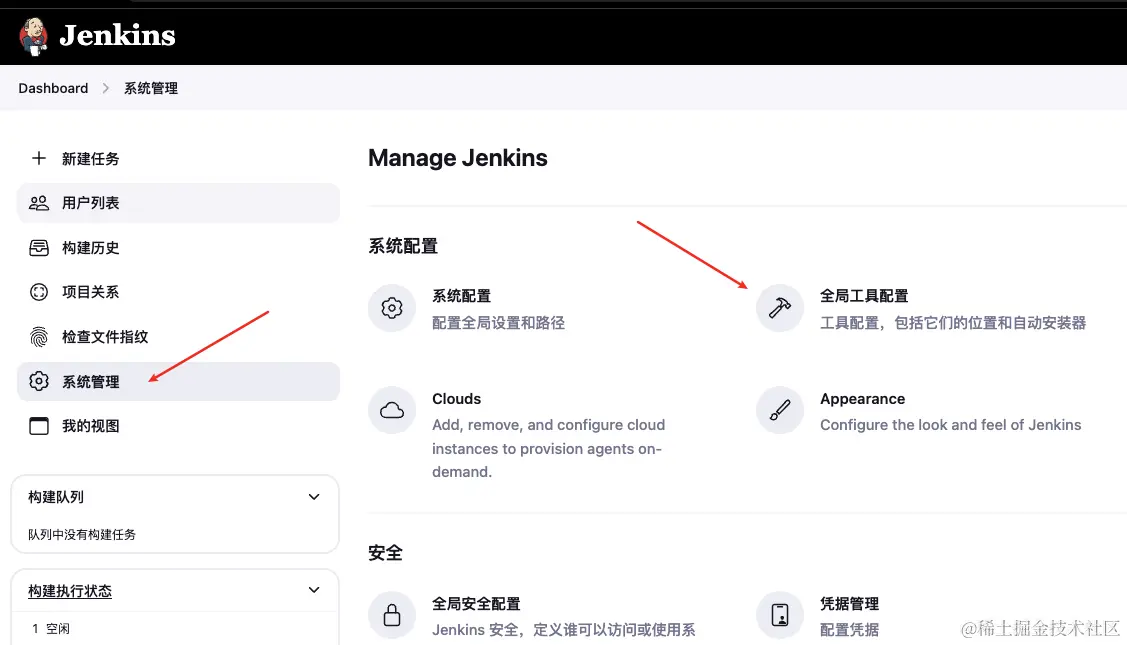Click the hammer icon for 全局工具配置
This screenshot has height=645, width=1127.
[x=780, y=308]
